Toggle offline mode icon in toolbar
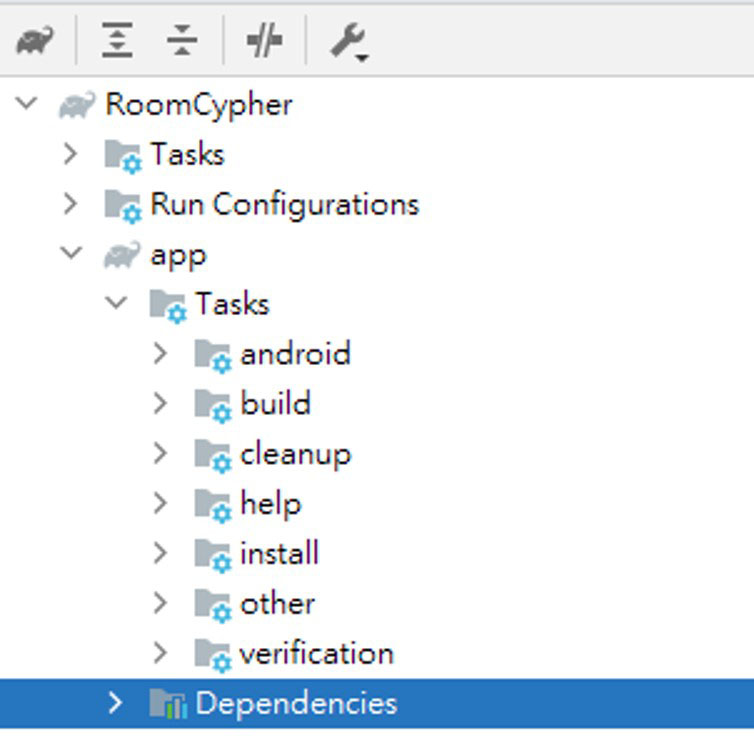The width and height of the screenshot is (754, 753). click(264, 41)
